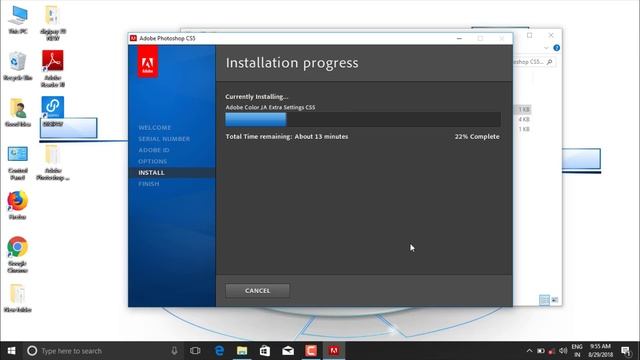The image size is (640, 360).
Task: Open the New folder desktop icon
Action: click(x=18, y=298)
